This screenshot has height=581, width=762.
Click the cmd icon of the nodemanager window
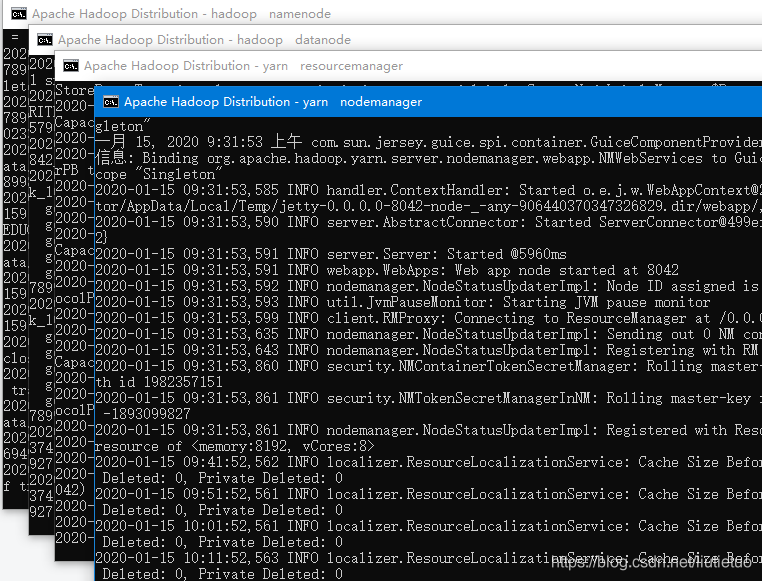tap(111, 102)
